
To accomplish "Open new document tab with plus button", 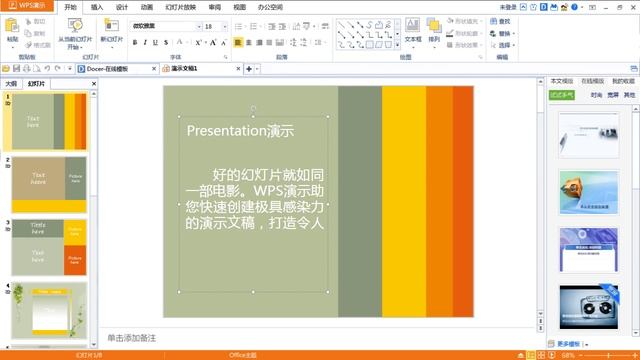I will click(x=249, y=69).
